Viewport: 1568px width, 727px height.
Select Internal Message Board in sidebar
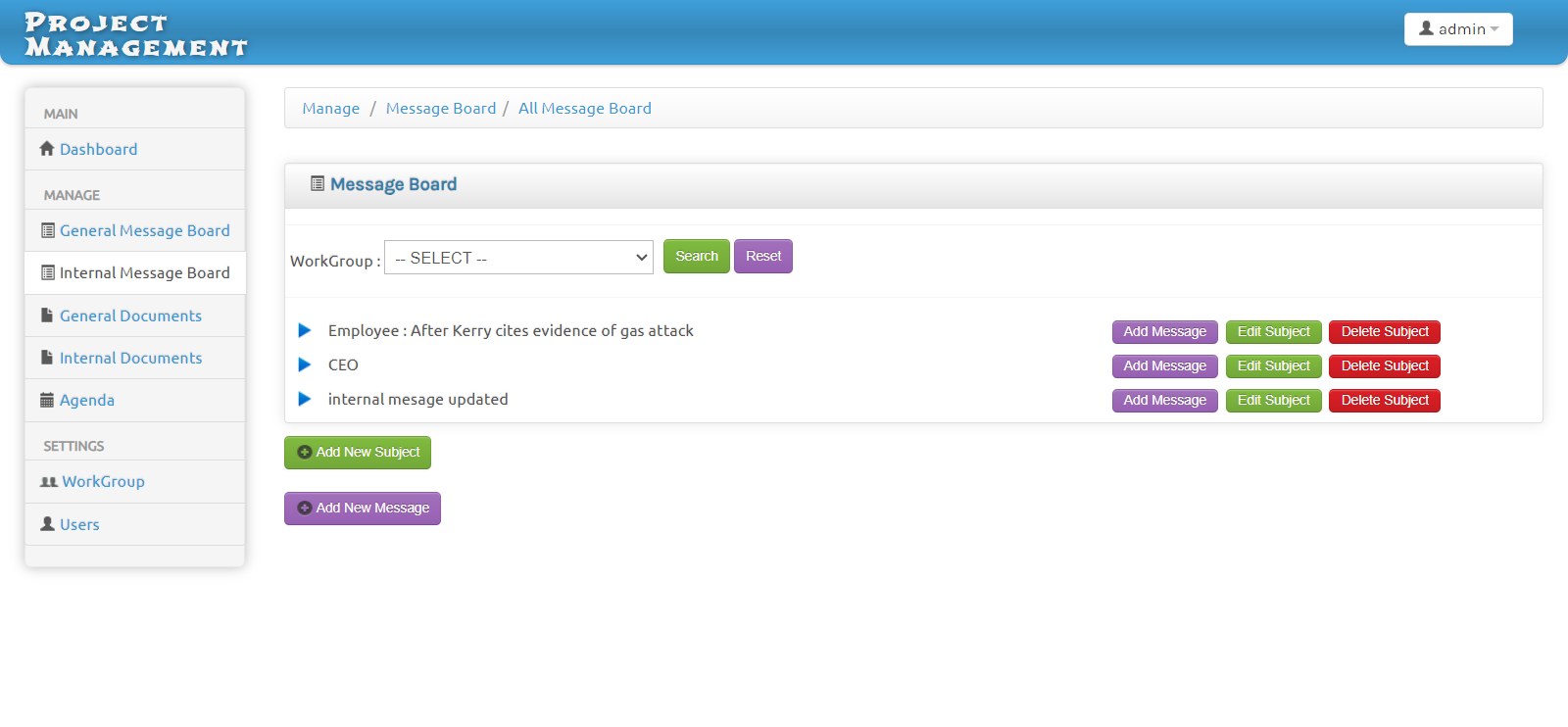135,272
